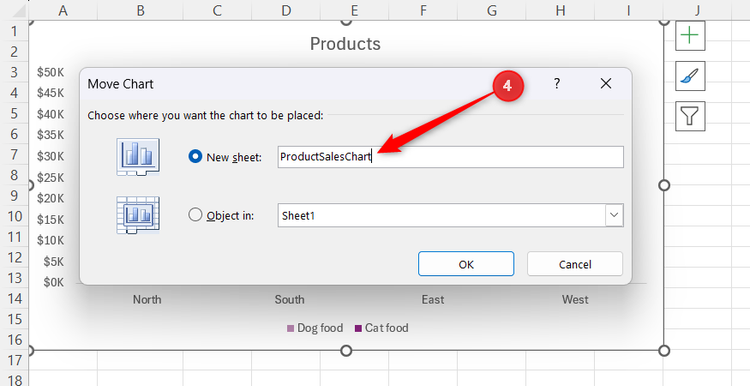Open the Sheet1 combo box
The height and width of the screenshot is (386, 750).
[x=451, y=215]
